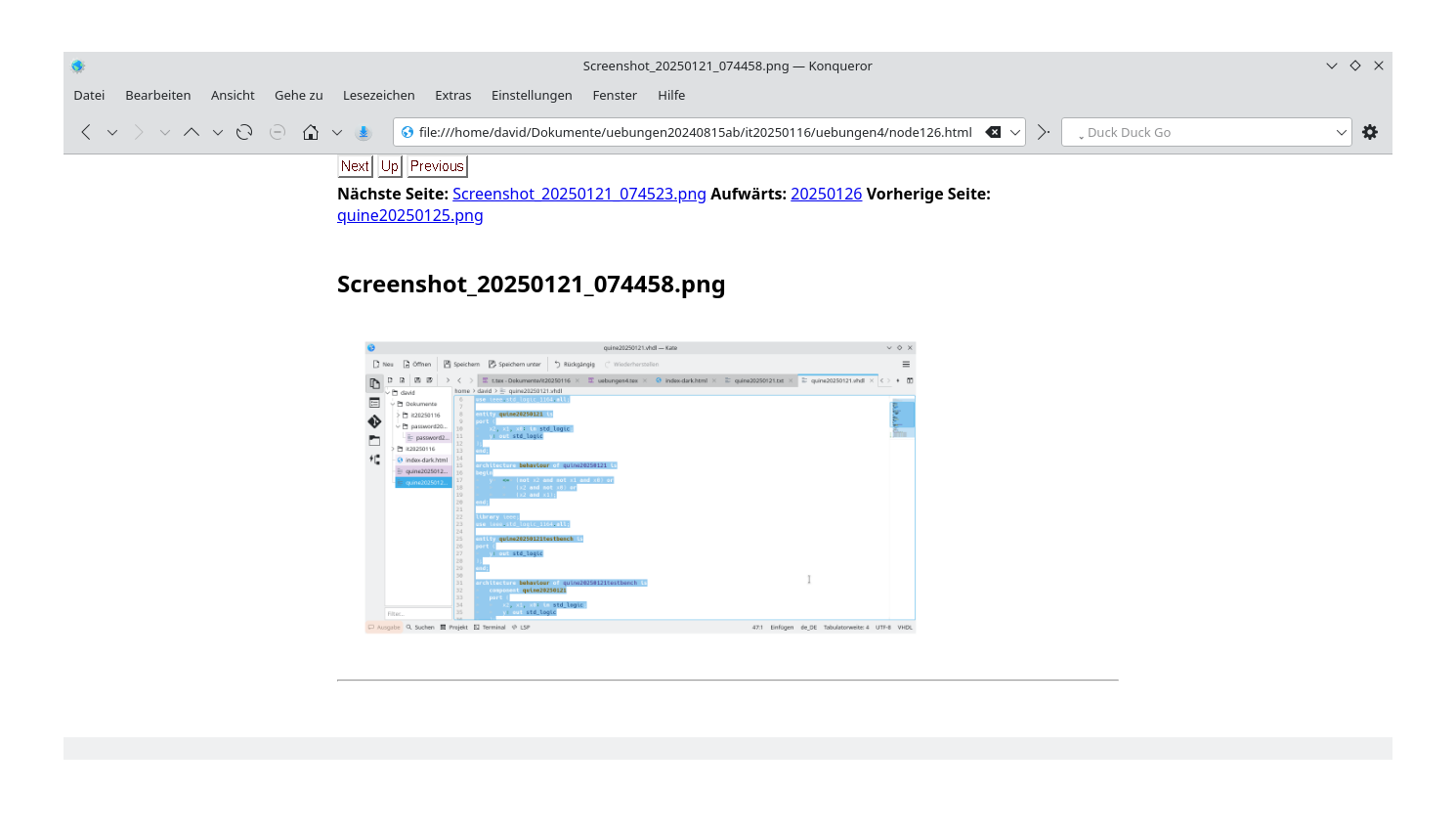1456x835 pixels.
Task: Clear the address bar with the x icon
Action: point(994,132)
